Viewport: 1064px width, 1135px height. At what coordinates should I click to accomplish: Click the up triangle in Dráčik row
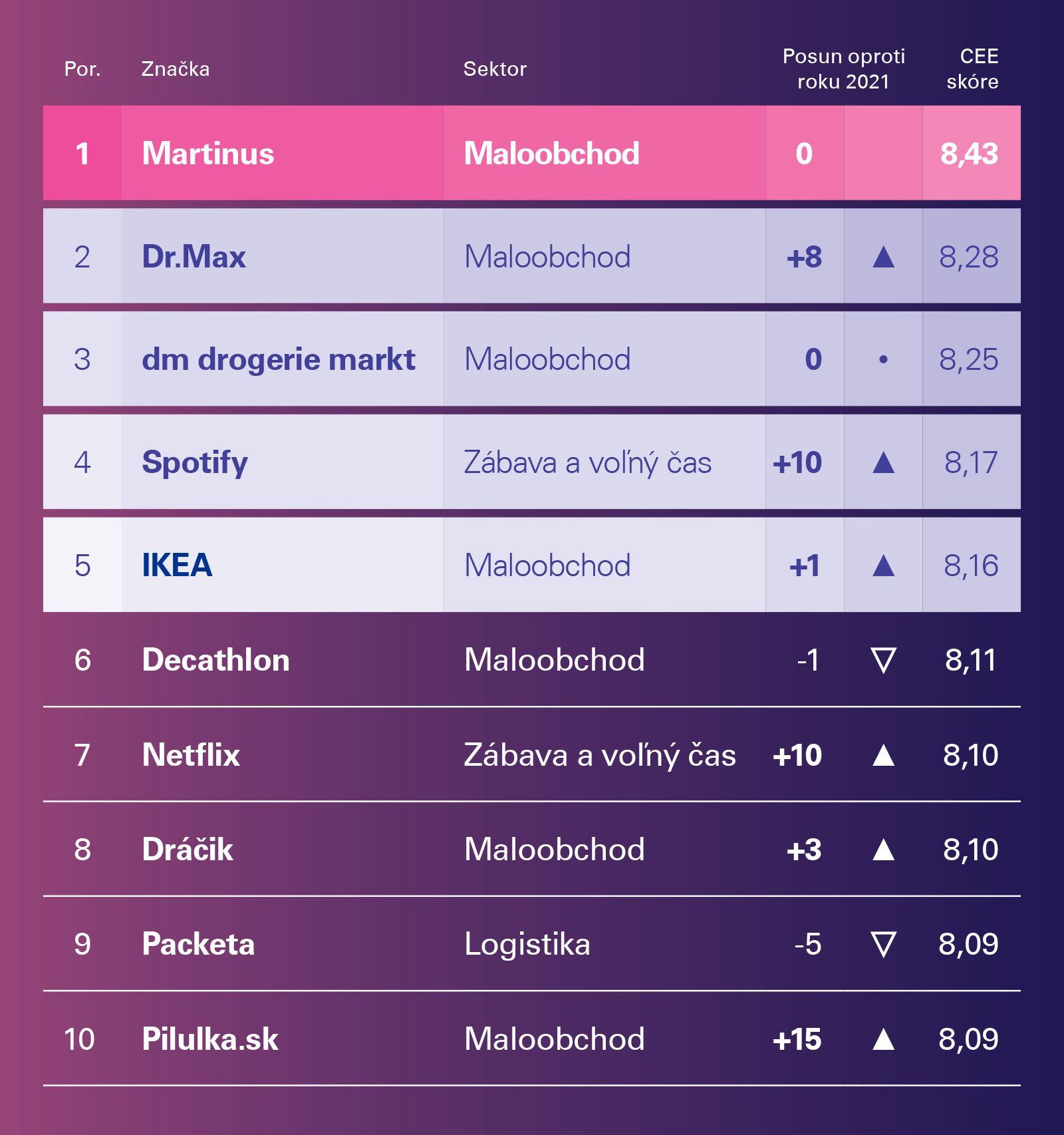883,850
